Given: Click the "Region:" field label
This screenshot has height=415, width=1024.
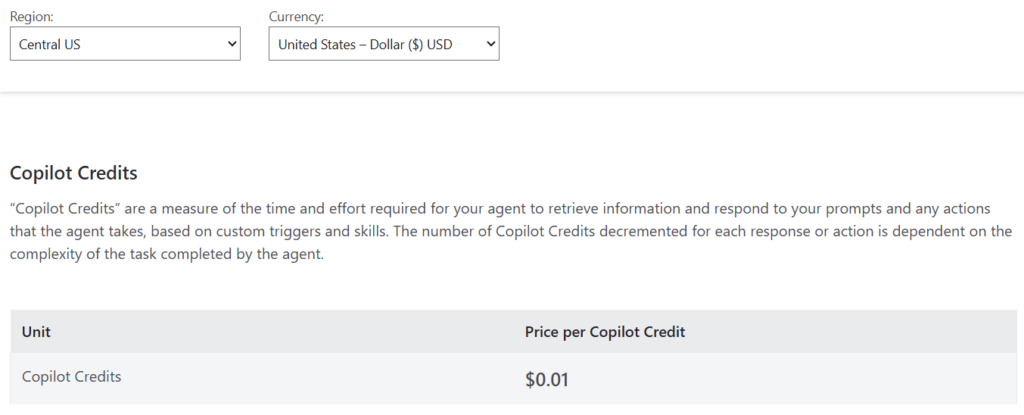Looking at the screenshot, I should coord(32,17).
